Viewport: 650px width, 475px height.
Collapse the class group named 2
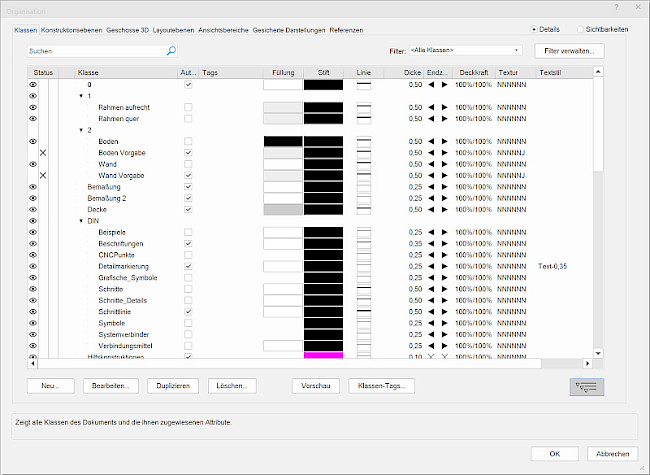[x=80, y=130]
